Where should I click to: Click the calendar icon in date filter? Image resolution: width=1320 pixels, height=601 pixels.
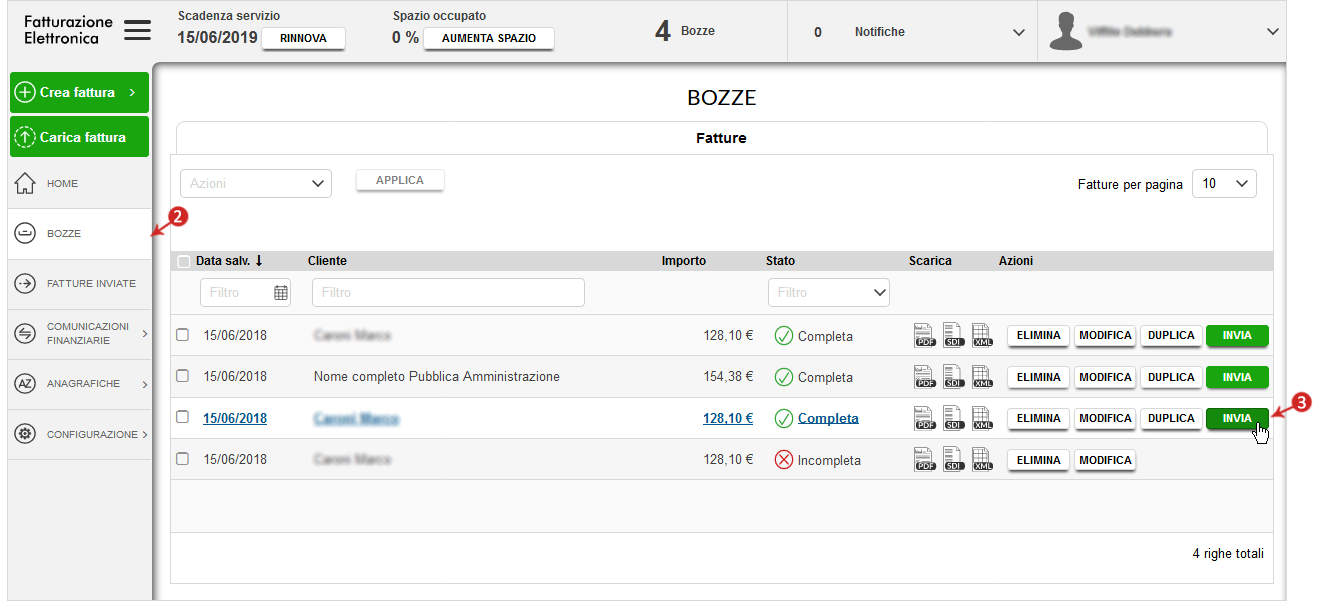[x=281, y=293]
